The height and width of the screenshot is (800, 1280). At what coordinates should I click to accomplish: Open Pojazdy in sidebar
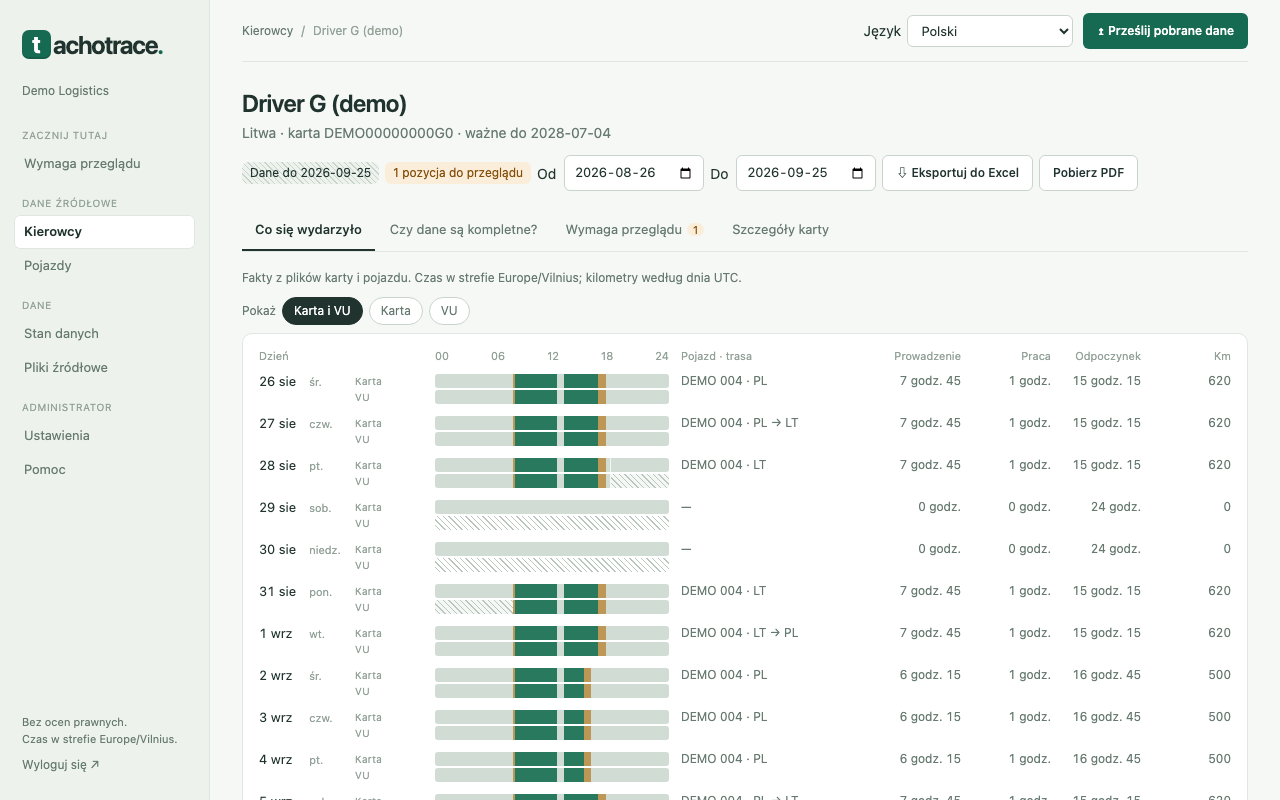(x=104, y=265)
